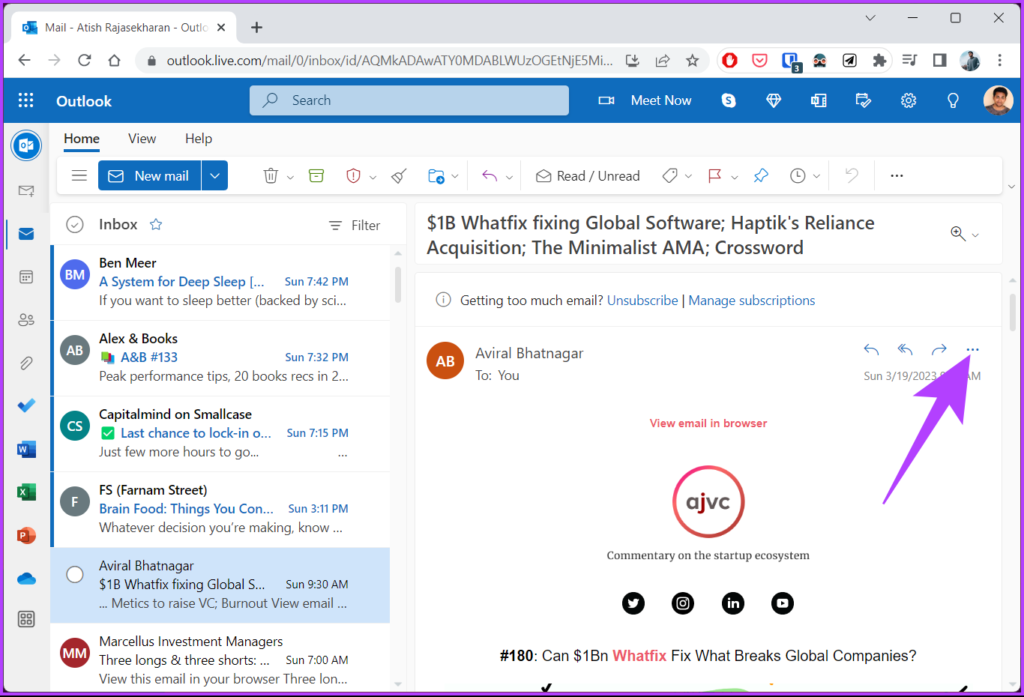Screen dimensions: 1024x697
Task: Click the Delete trash icon
Action: coord(270,176)
